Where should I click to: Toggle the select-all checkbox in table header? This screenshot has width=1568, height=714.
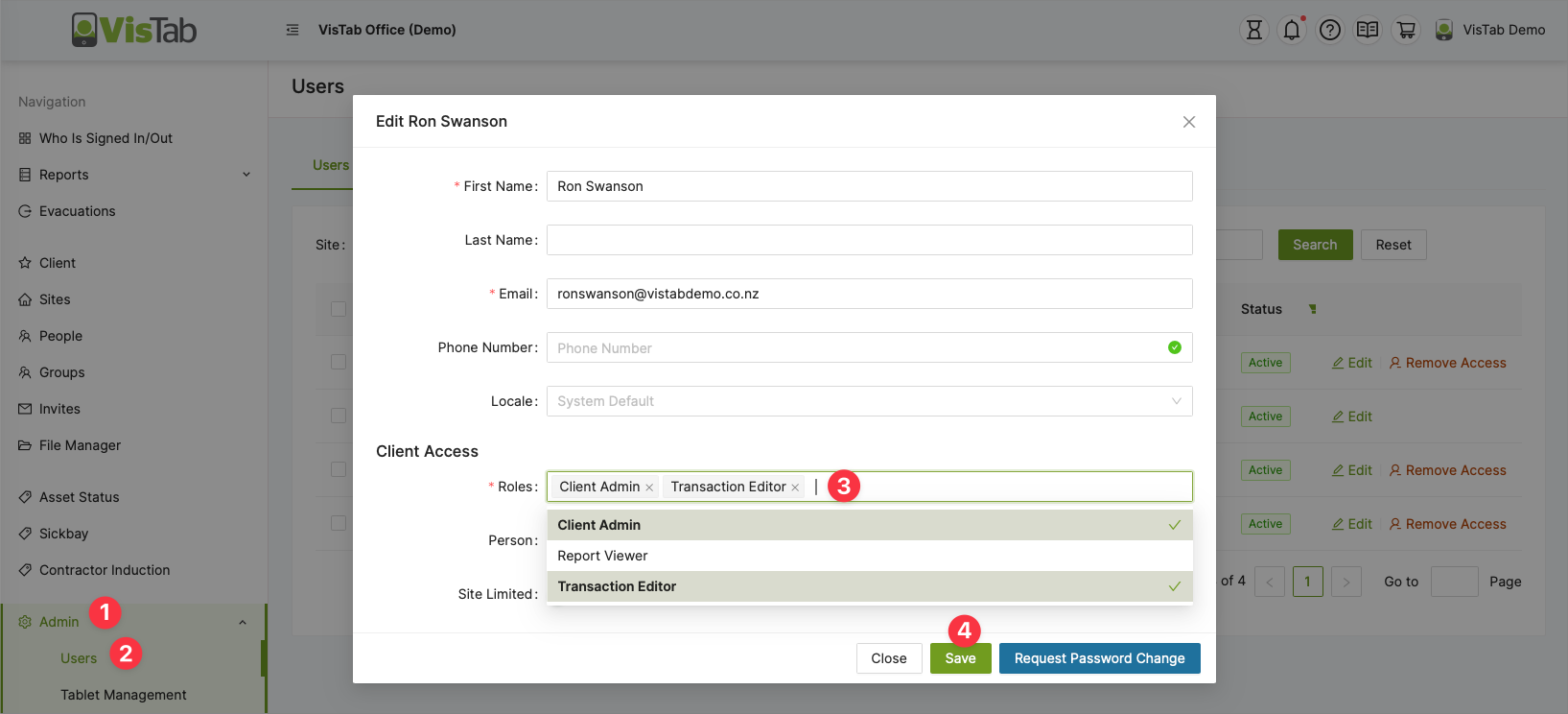[x=339, y=309]
